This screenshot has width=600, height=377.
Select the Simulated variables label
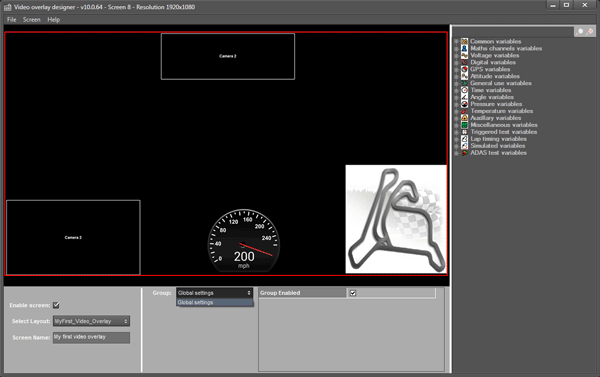tap(497, 146)
